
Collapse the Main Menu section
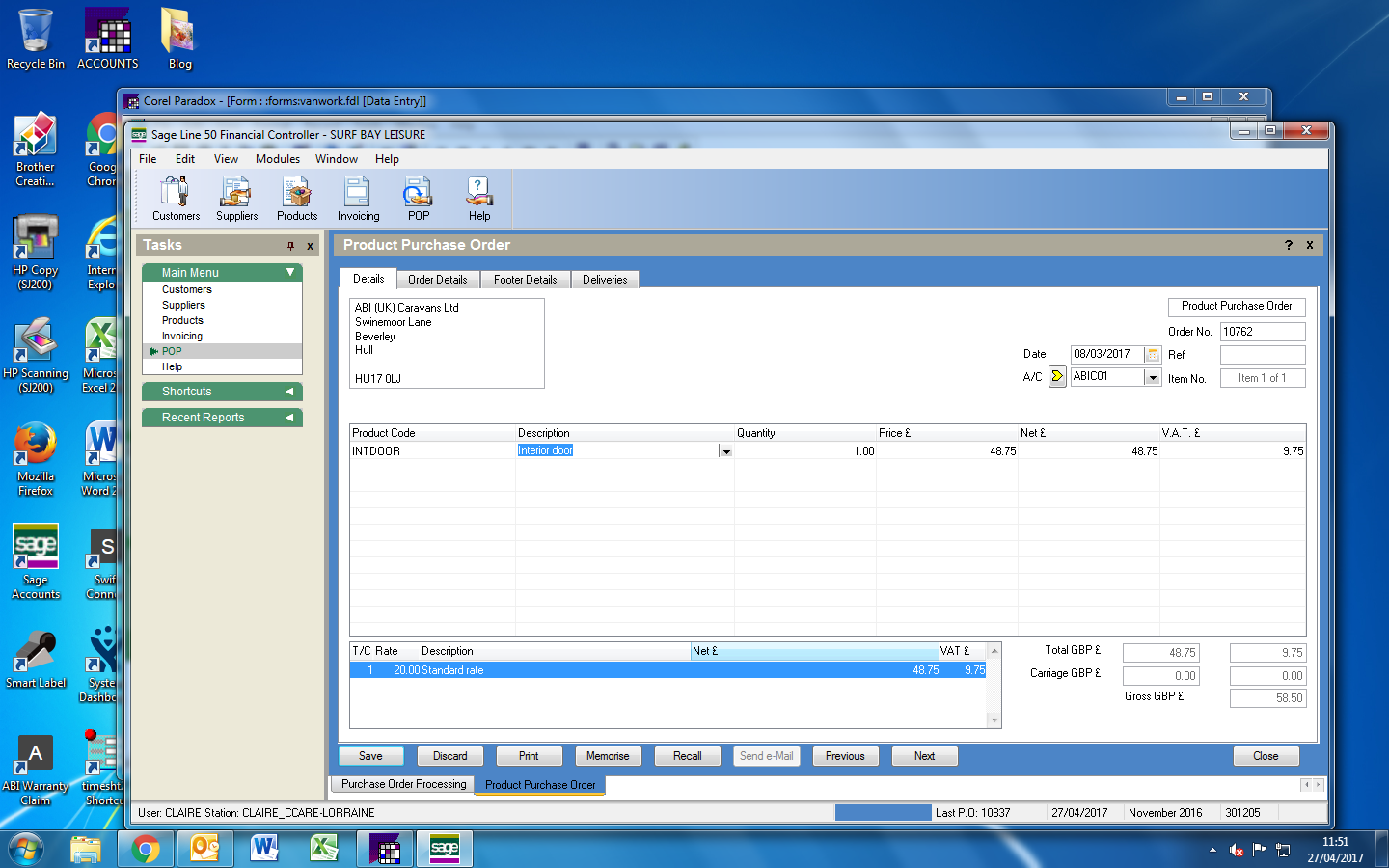point(289,273)
